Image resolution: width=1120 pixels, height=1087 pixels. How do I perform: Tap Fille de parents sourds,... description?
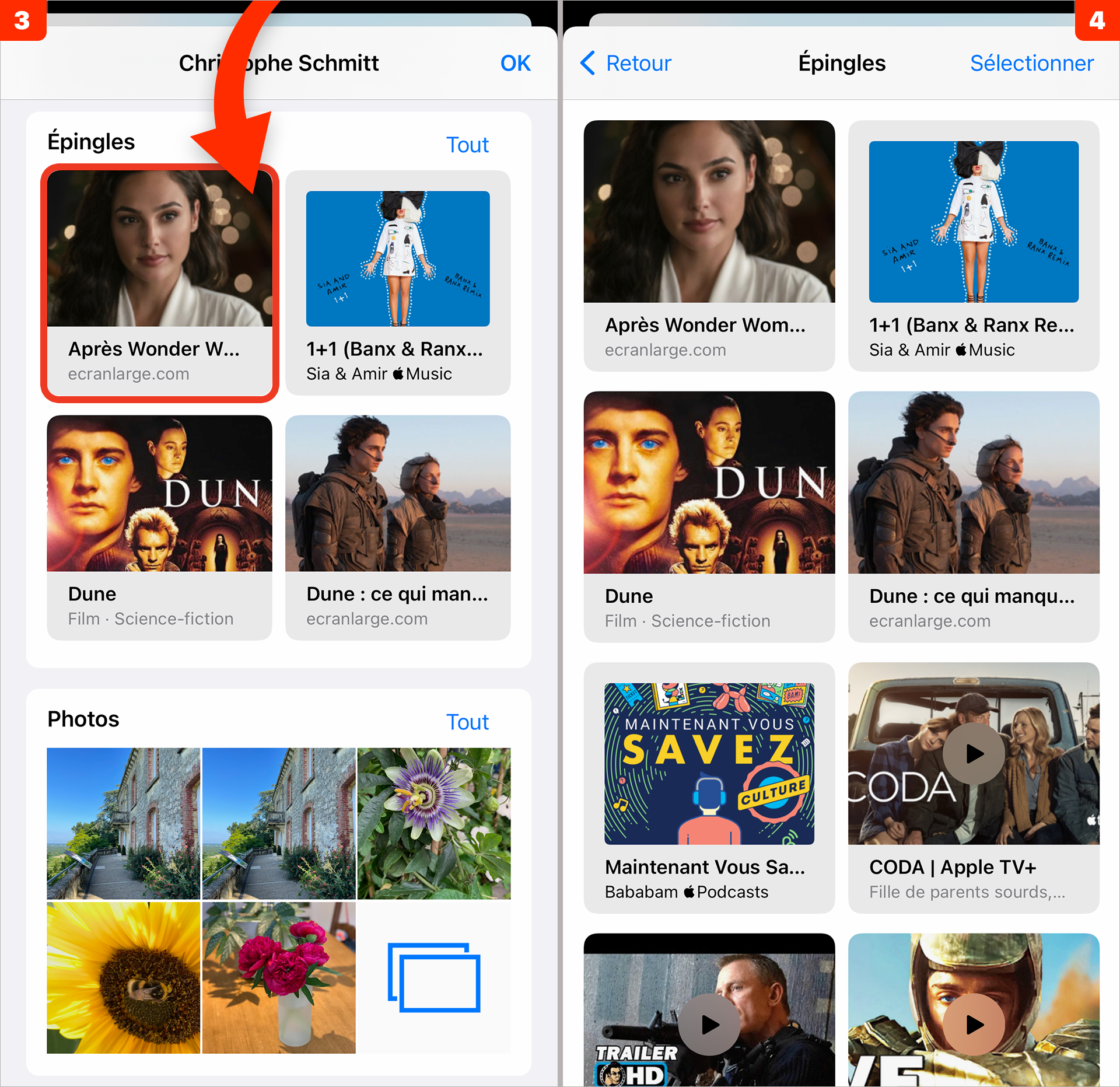(x=967, y=892)
